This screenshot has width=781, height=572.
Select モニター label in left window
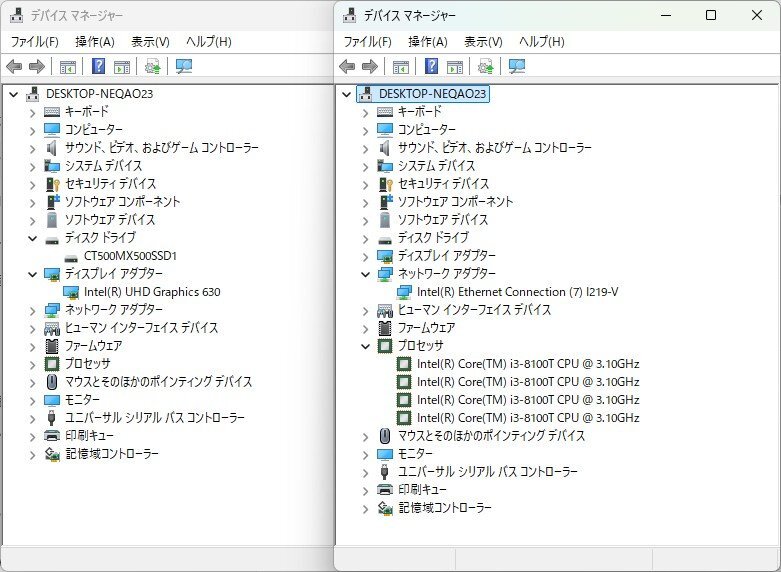point(82,400)
